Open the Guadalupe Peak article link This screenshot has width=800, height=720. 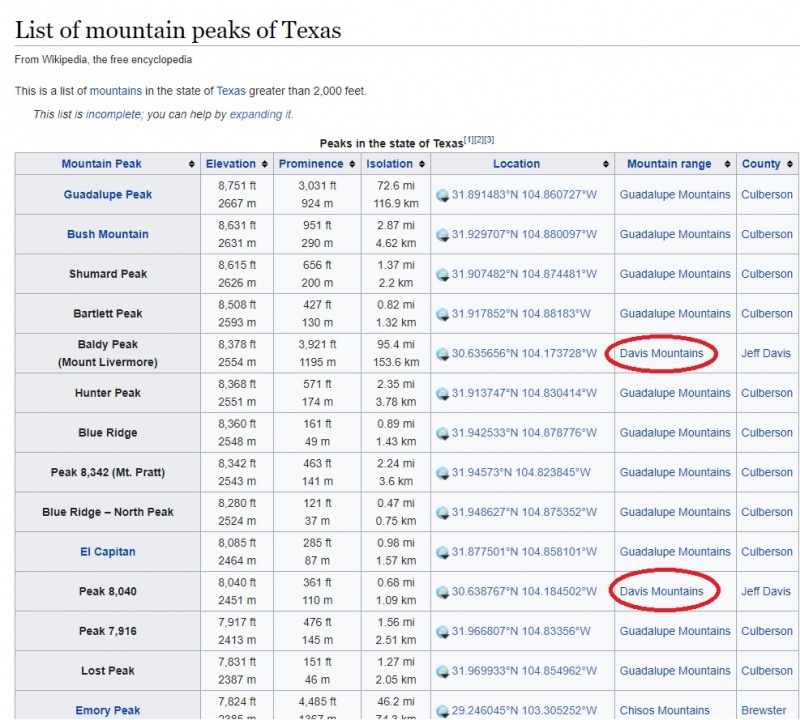(108, 194)
